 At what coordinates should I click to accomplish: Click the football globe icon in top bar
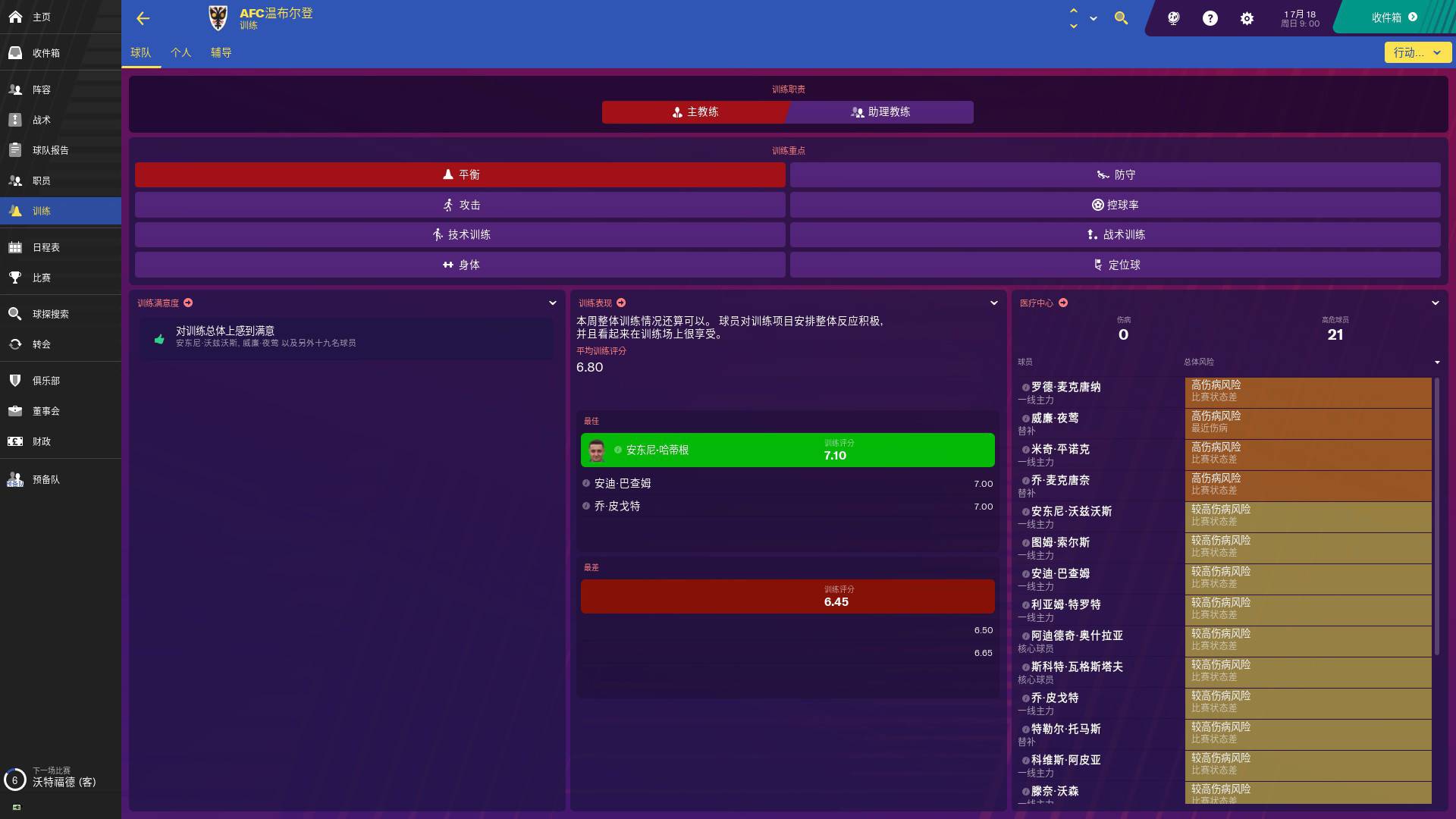1174,18
